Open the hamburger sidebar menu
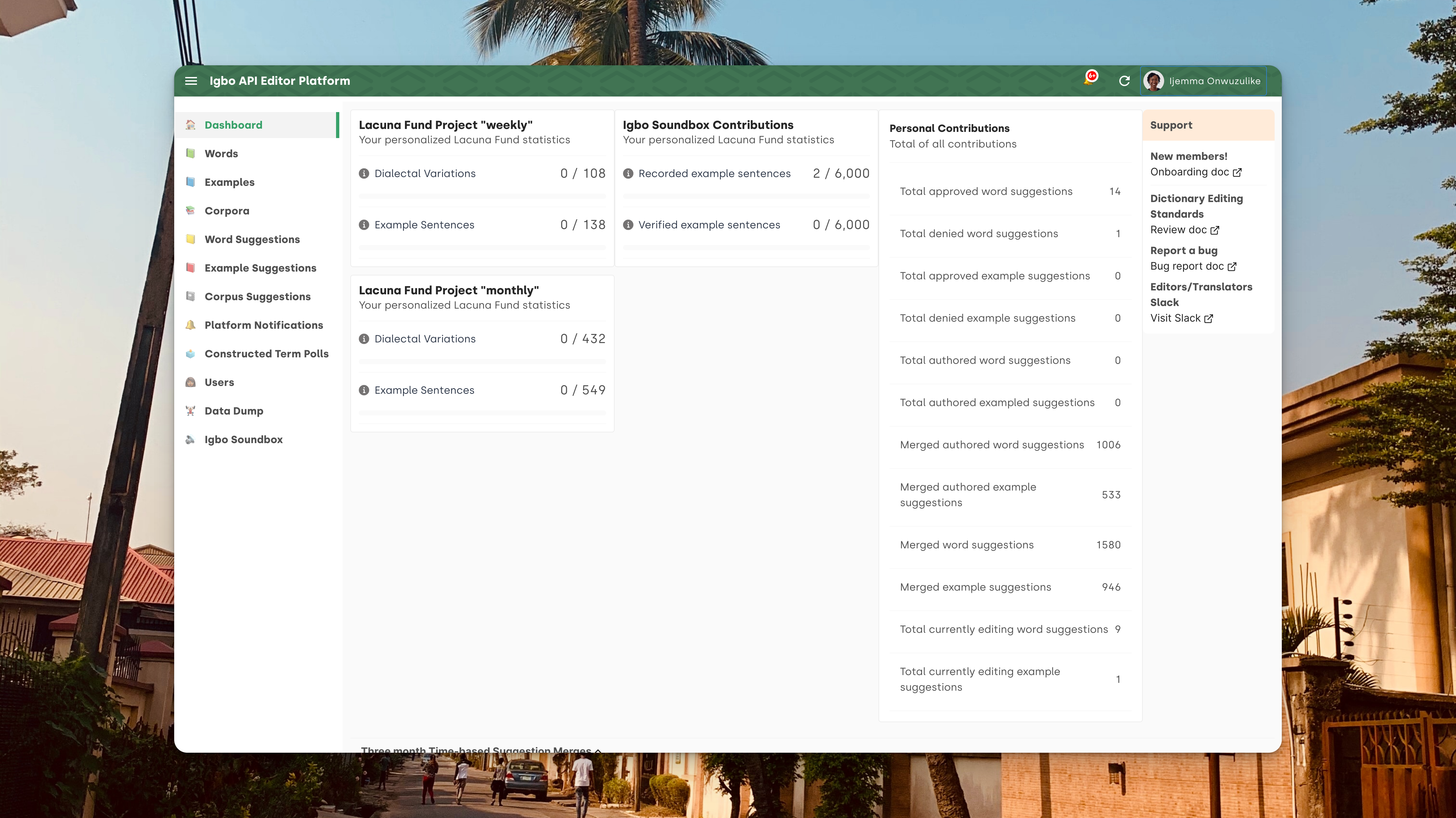 point(191,81)
